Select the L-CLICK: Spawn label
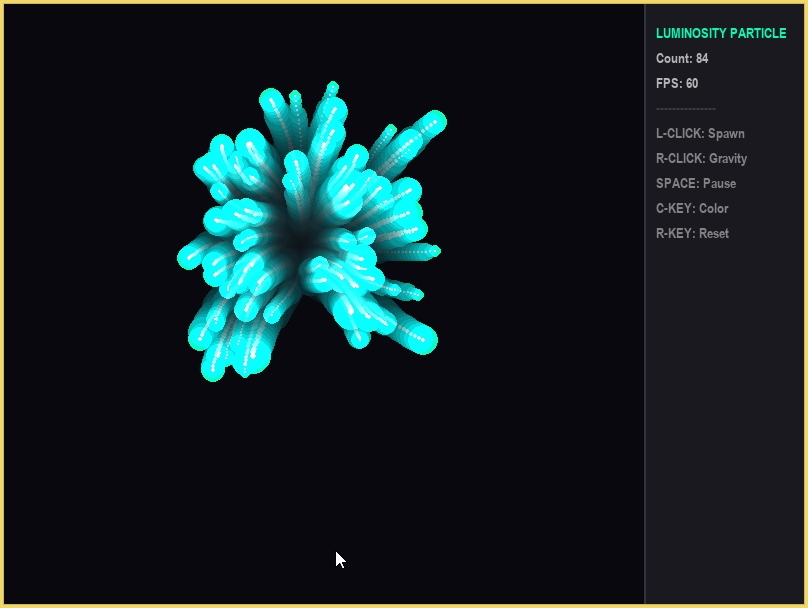Screen dimensions: 808x608 pyautogui.click(x=700, y=134)
